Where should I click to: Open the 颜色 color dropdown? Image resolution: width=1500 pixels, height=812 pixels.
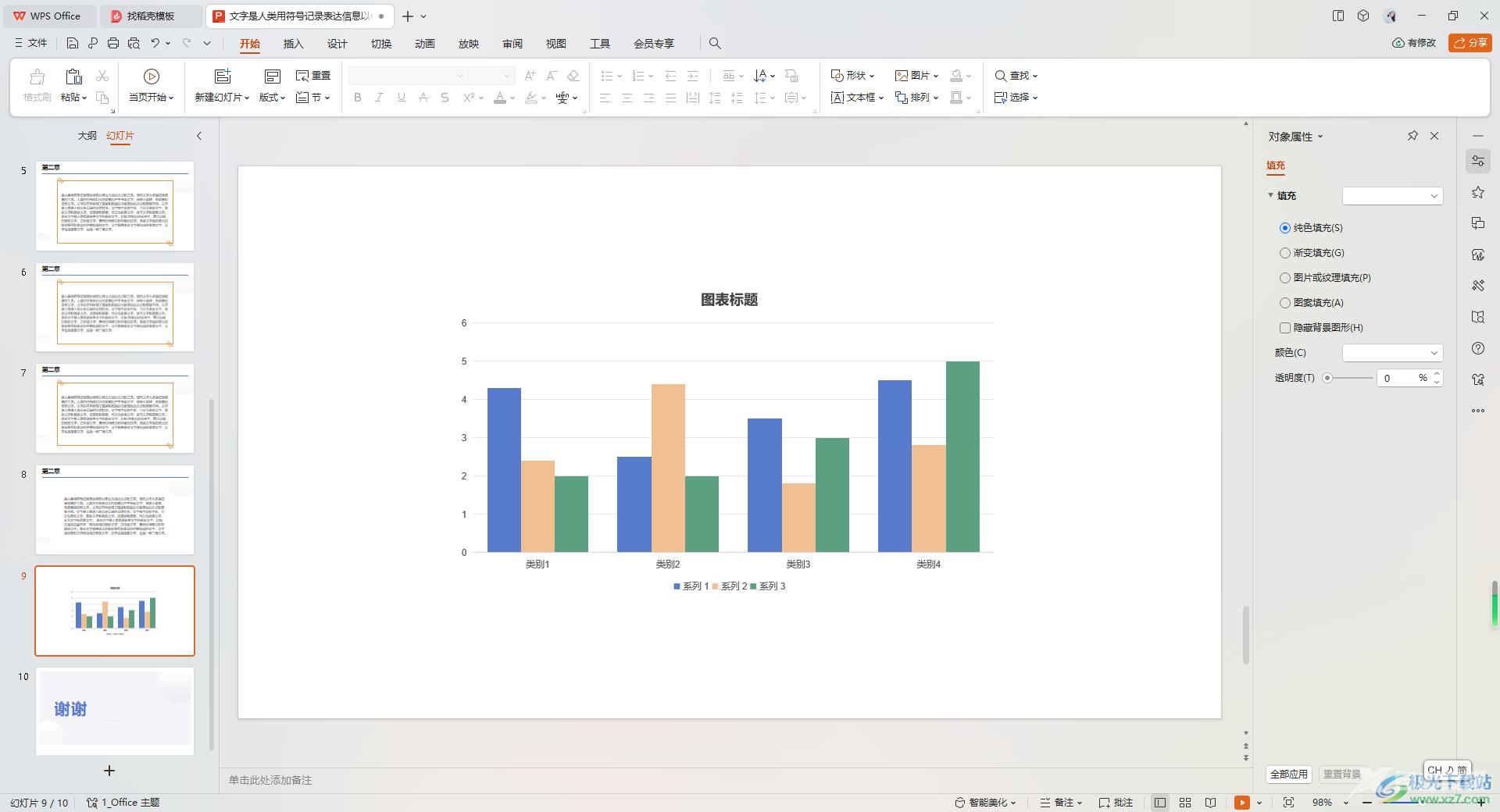click(x=1392, y=353)
